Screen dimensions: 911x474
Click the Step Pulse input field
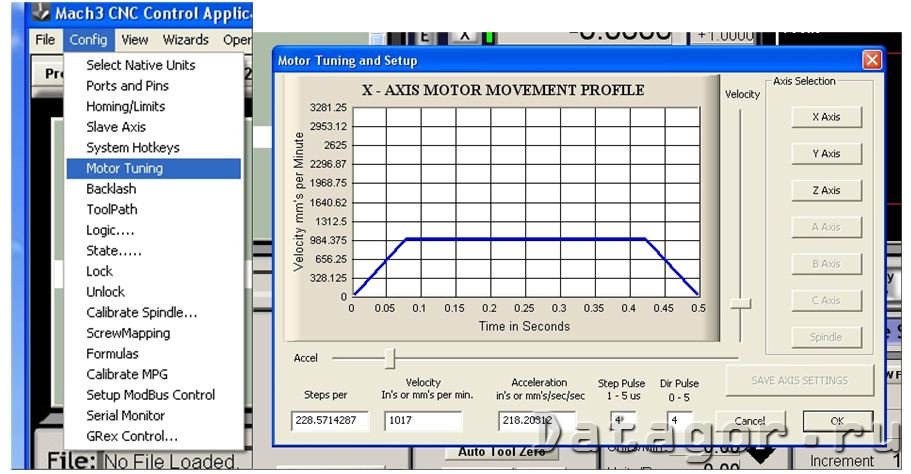click(x=623, y=420)
